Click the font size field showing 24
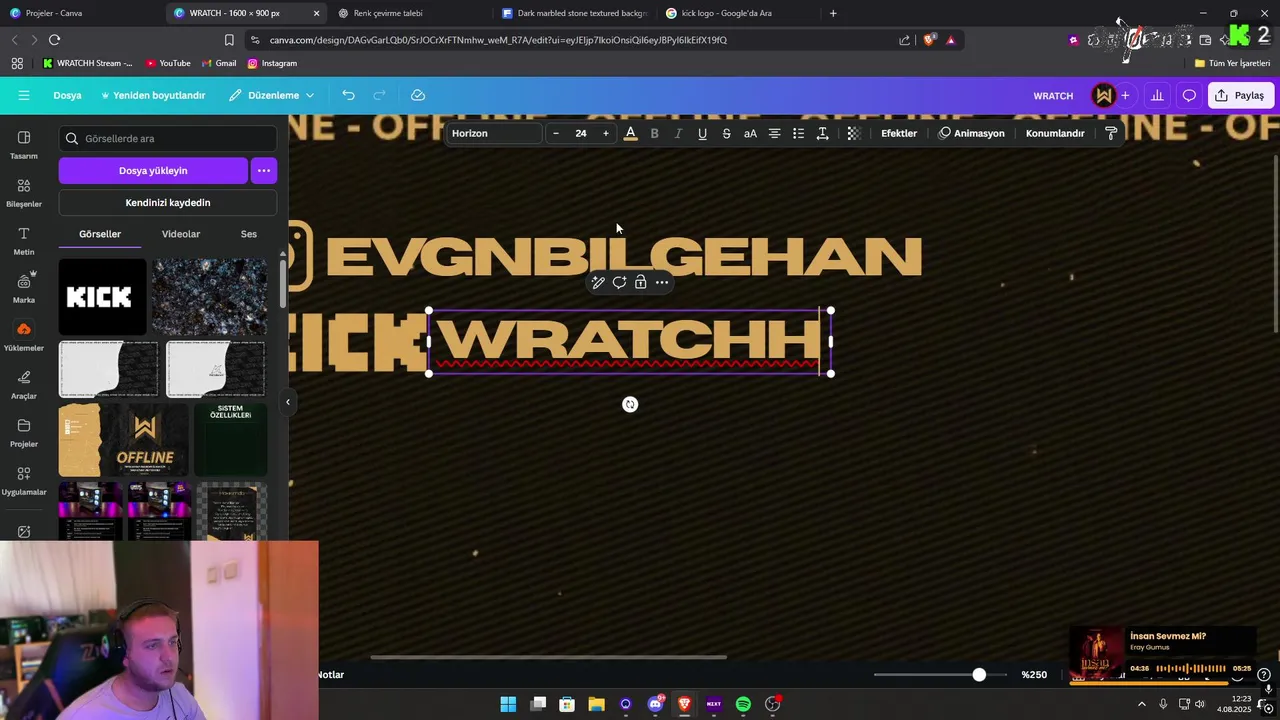Viewport: 1280px width, 720px height. point(580,133)
